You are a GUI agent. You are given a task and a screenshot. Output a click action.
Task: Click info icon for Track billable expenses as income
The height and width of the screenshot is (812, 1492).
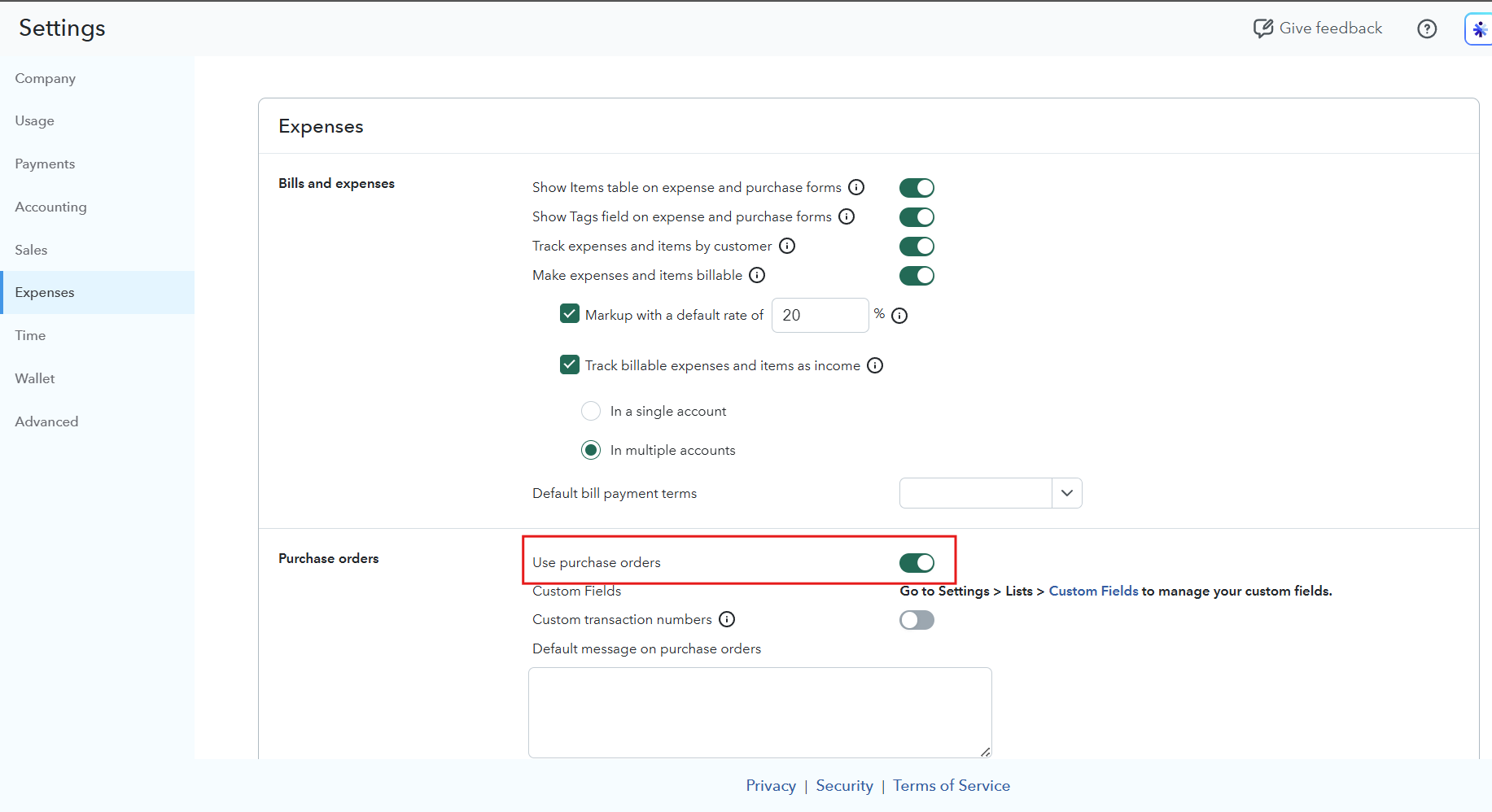pos(875,365)
